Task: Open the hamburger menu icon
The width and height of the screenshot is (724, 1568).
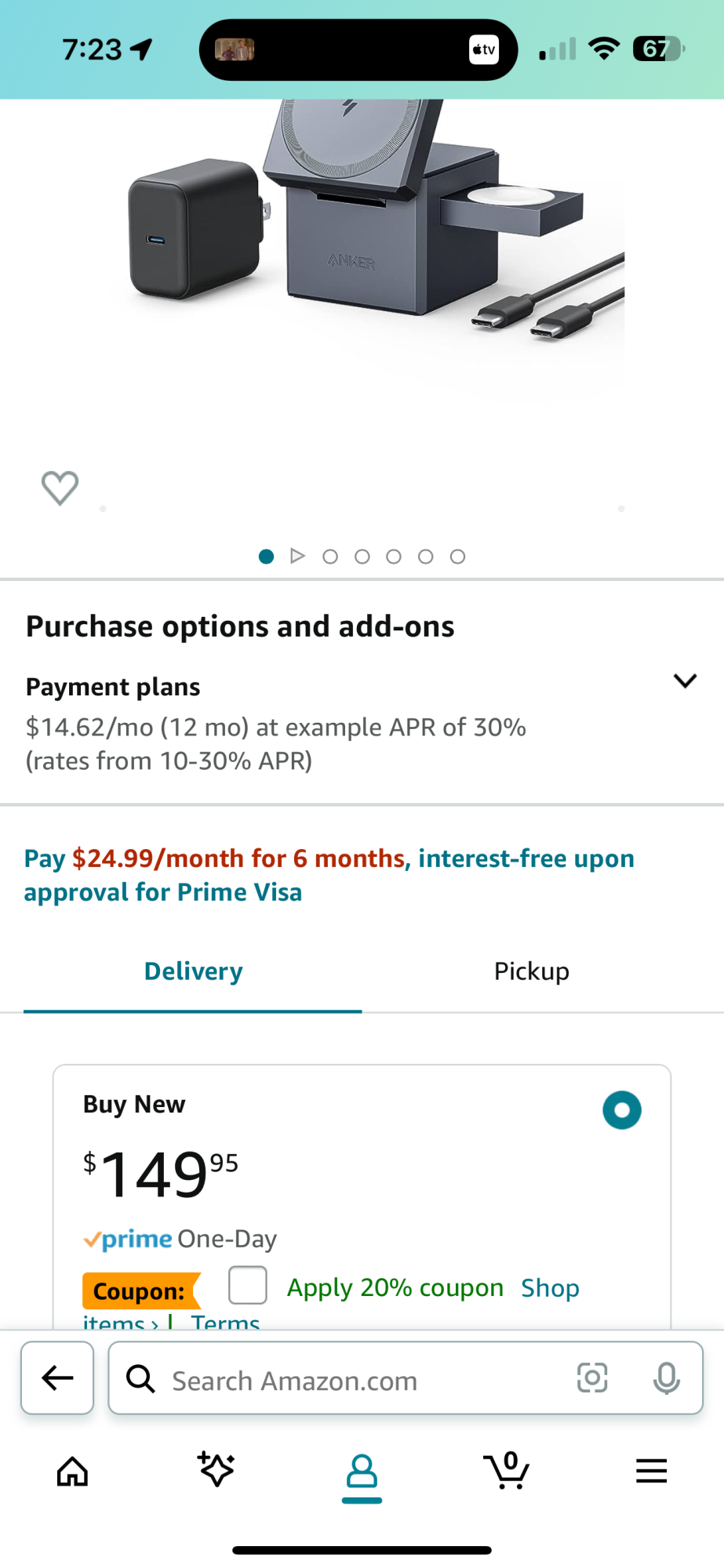Action: pyautogui.click(x=651, y=1471)
